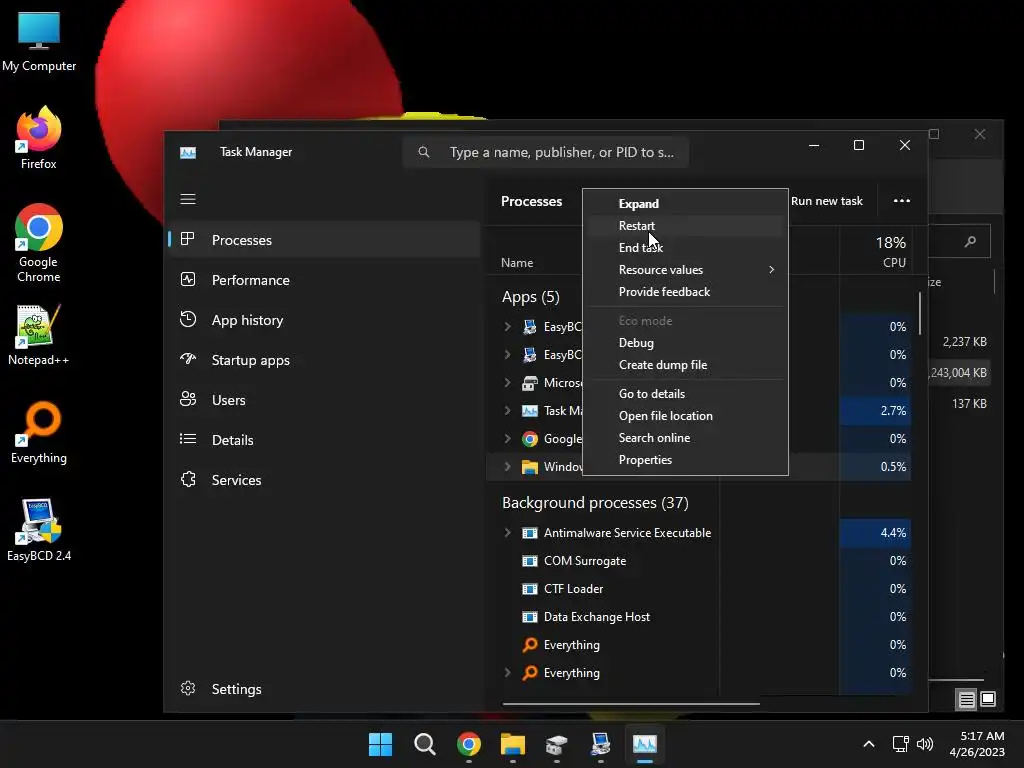Expand the Task Manager process row
Screen dimensions: 1024x768
(x=507, y=411)
